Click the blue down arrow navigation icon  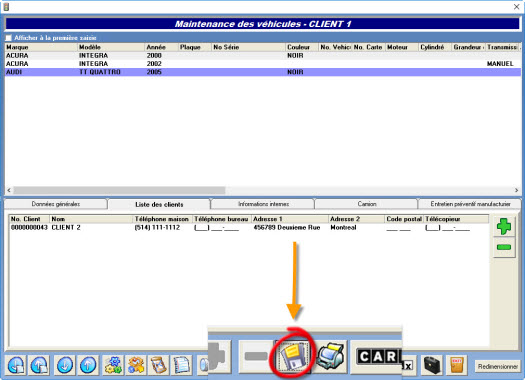pos(65,365)
